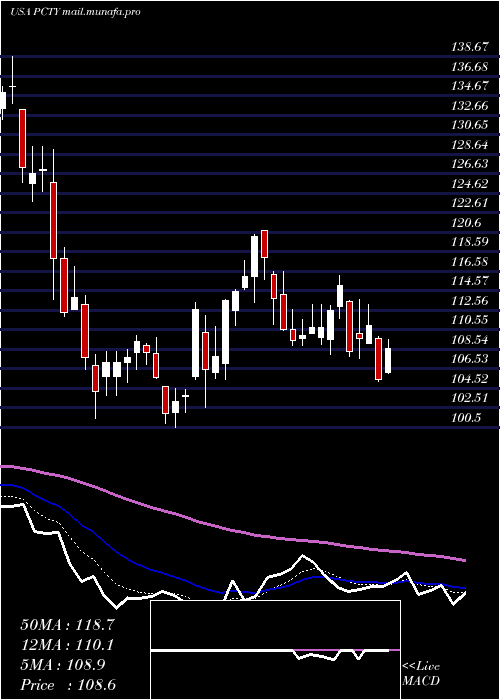
Task: Select the 138.67 price axis label
Action: [x=470, y=47]
